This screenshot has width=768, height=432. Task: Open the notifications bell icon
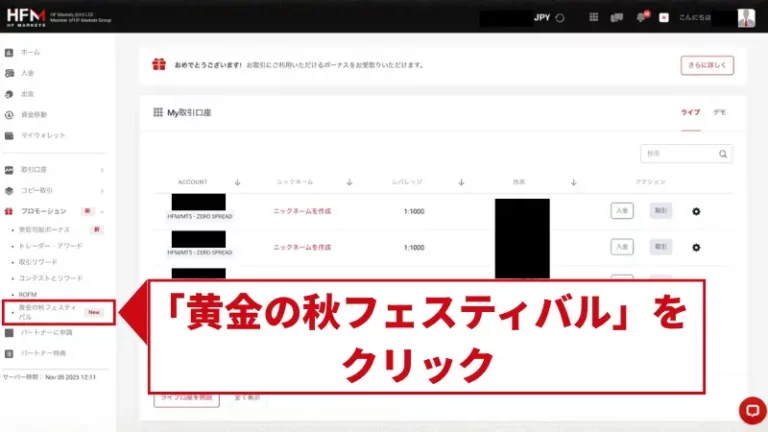[641, 17]
